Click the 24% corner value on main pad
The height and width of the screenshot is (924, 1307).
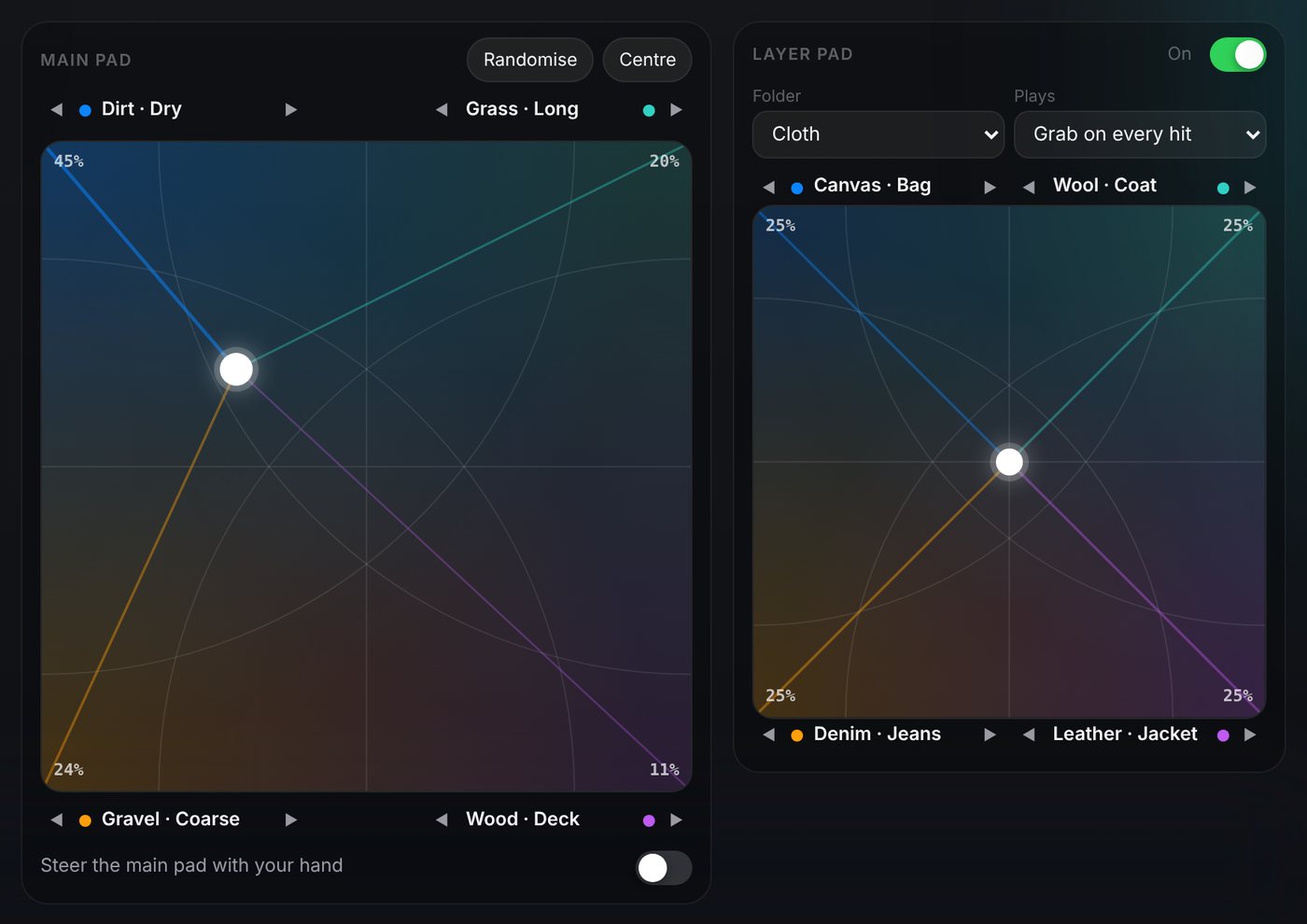[x=69, y=770]
